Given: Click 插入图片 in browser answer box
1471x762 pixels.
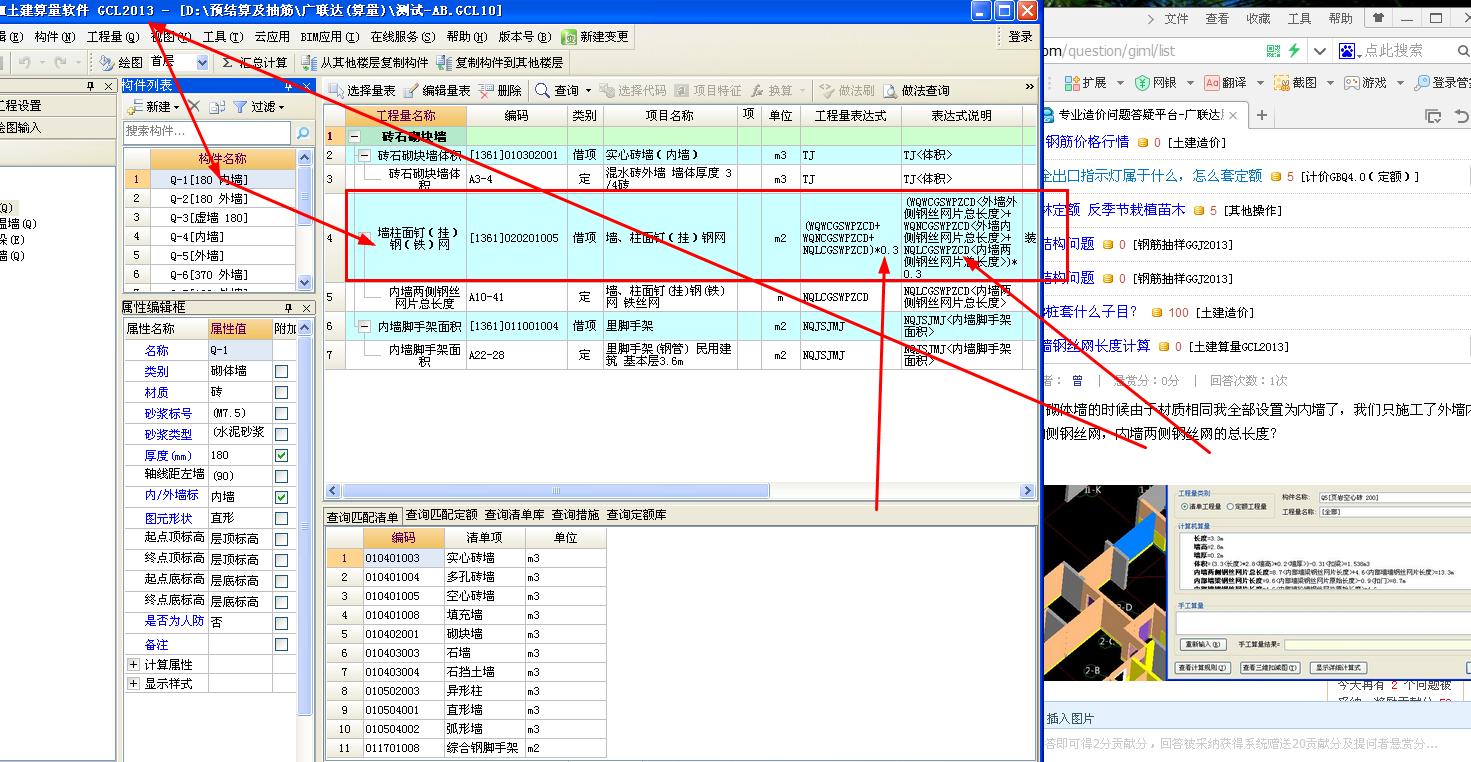Looking at the screenshot, I should (1070, 718).
